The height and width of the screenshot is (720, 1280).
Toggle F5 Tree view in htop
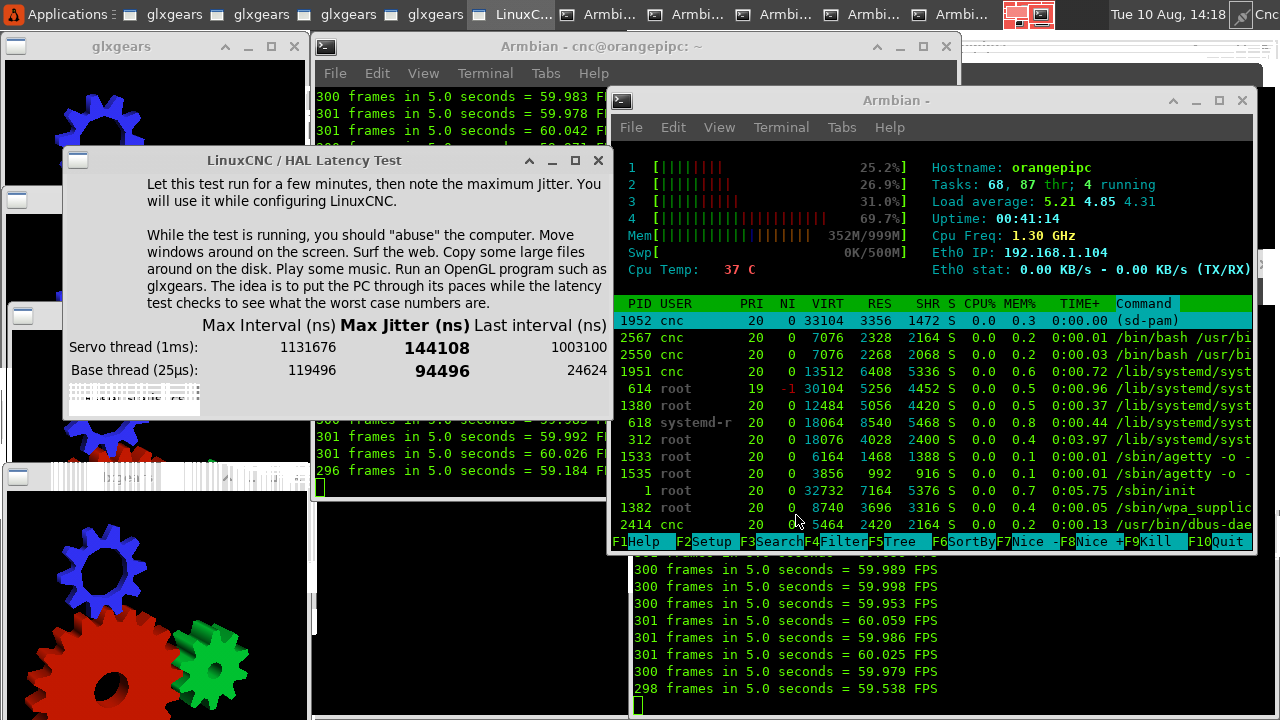900,541
